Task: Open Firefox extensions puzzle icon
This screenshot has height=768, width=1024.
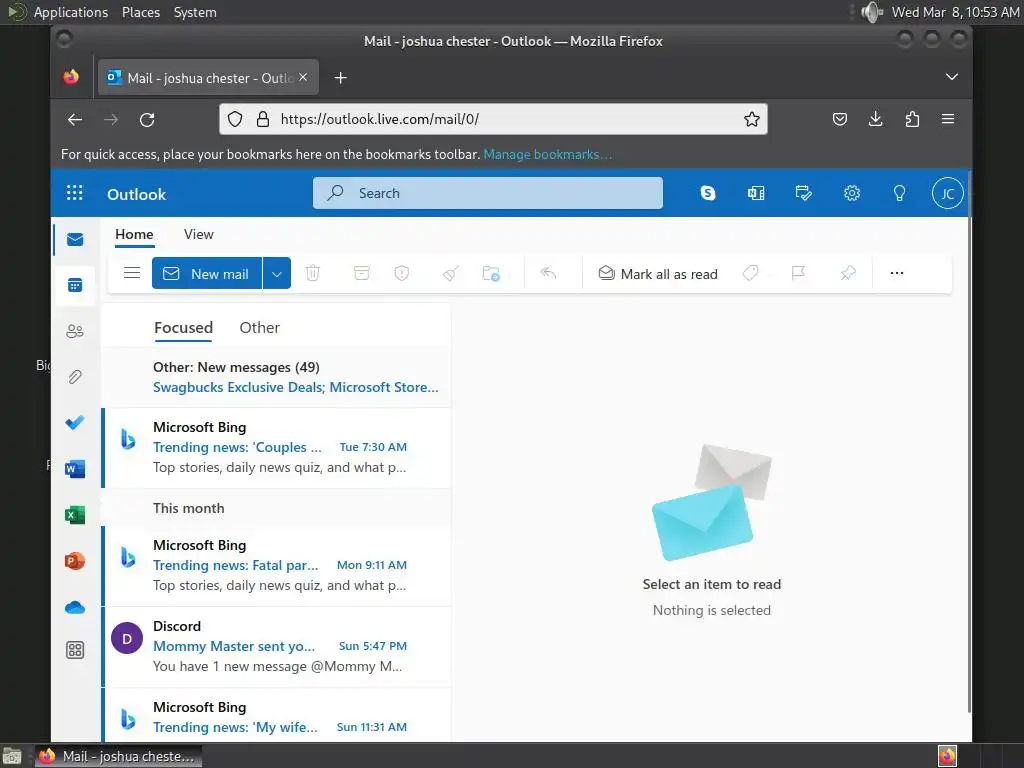Action: click(x=912, y=119)
